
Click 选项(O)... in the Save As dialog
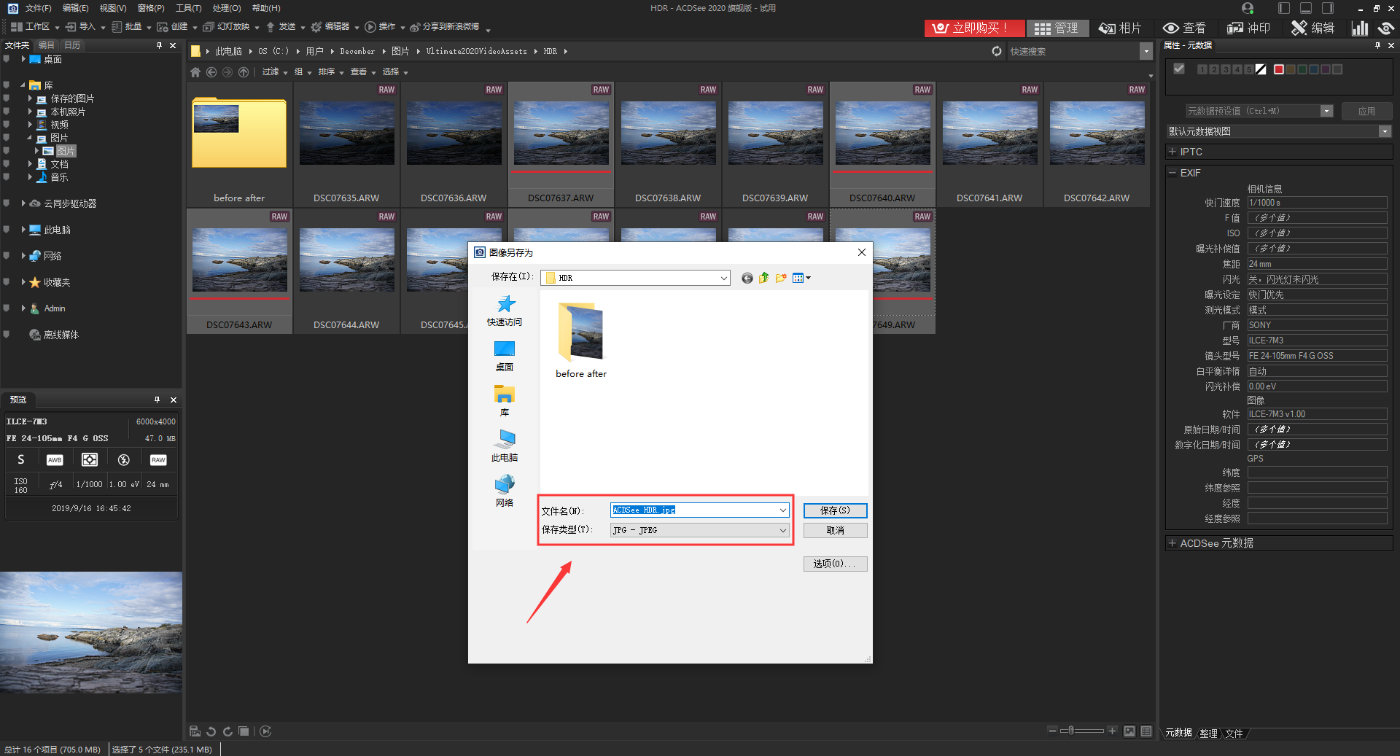(835, 564)
